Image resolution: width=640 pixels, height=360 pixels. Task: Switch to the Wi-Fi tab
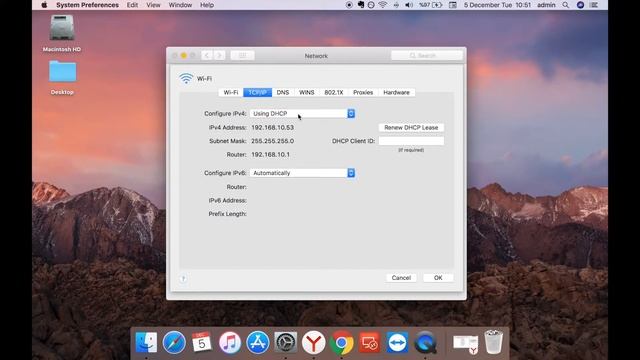[231, 92]
